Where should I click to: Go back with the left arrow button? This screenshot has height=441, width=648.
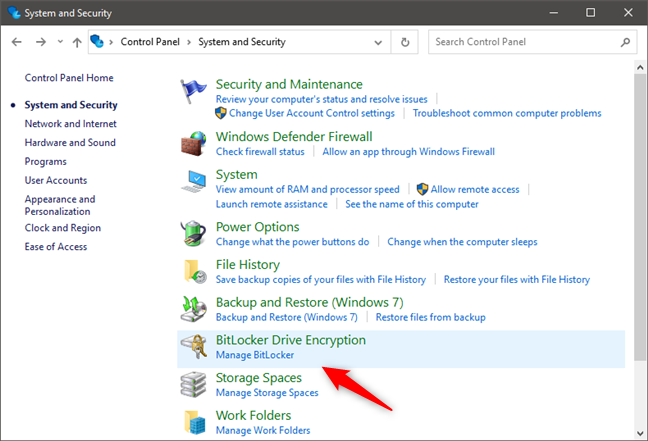[17, 42]
